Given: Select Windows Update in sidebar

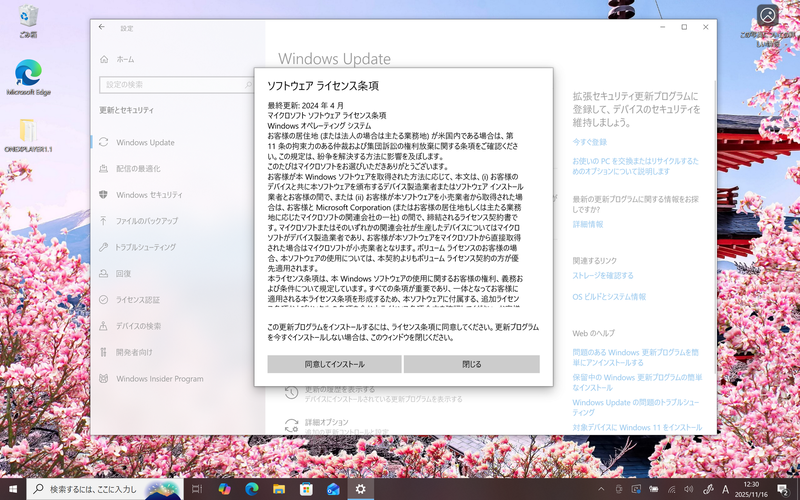Looking at the screenshot, I should (x=145, y=142).
